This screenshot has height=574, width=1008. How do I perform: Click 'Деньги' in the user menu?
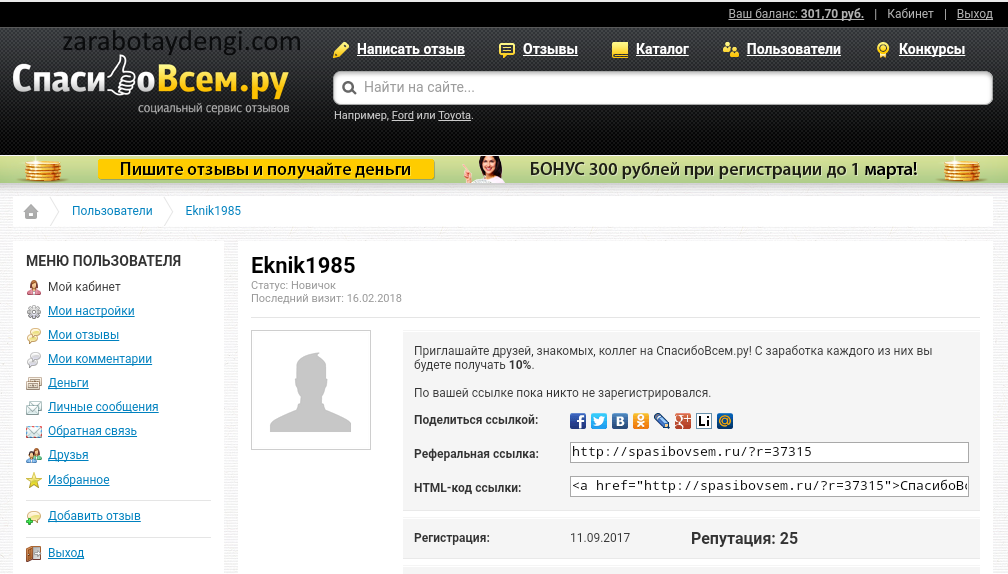coord(68,383)
